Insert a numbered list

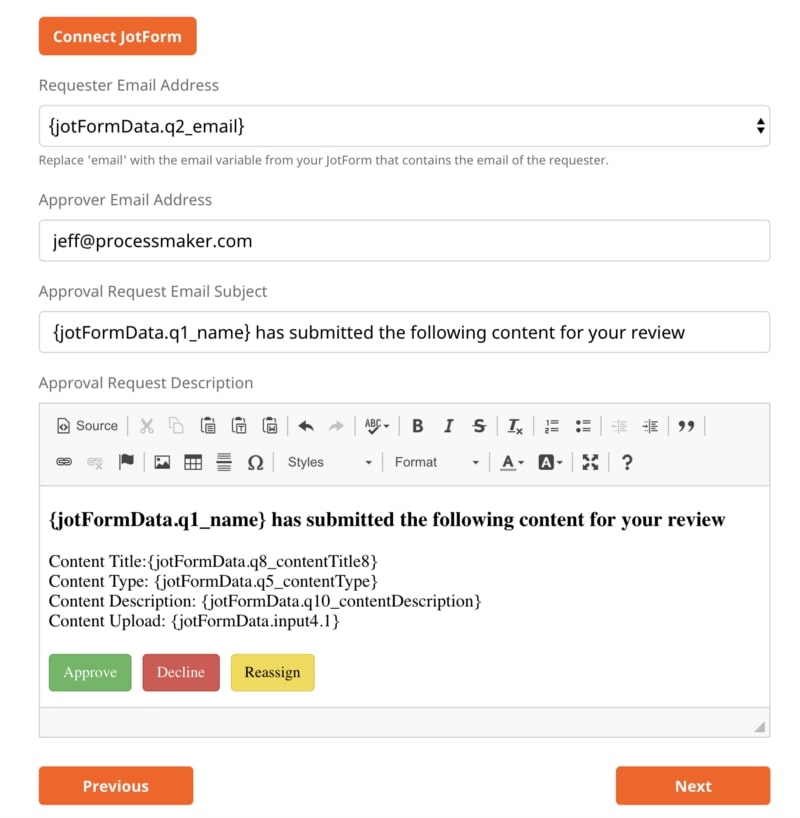point(551,426)
